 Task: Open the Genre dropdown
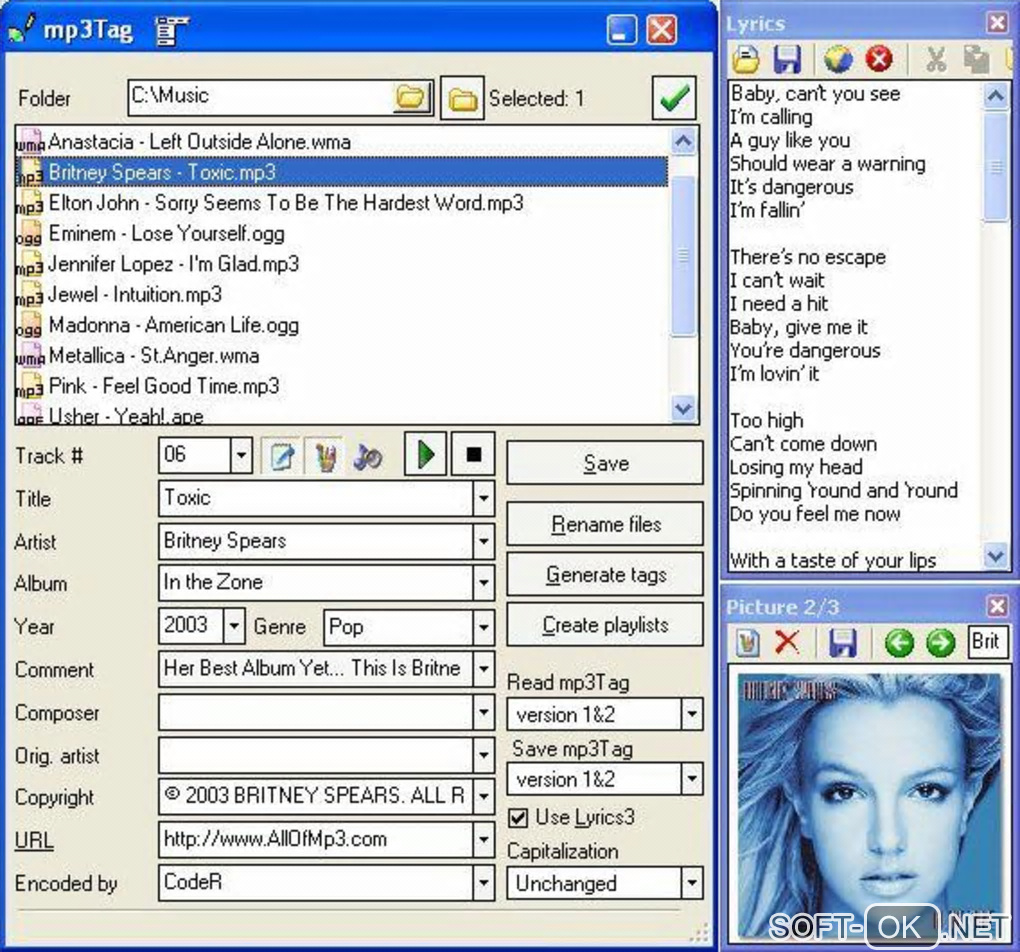483,627
